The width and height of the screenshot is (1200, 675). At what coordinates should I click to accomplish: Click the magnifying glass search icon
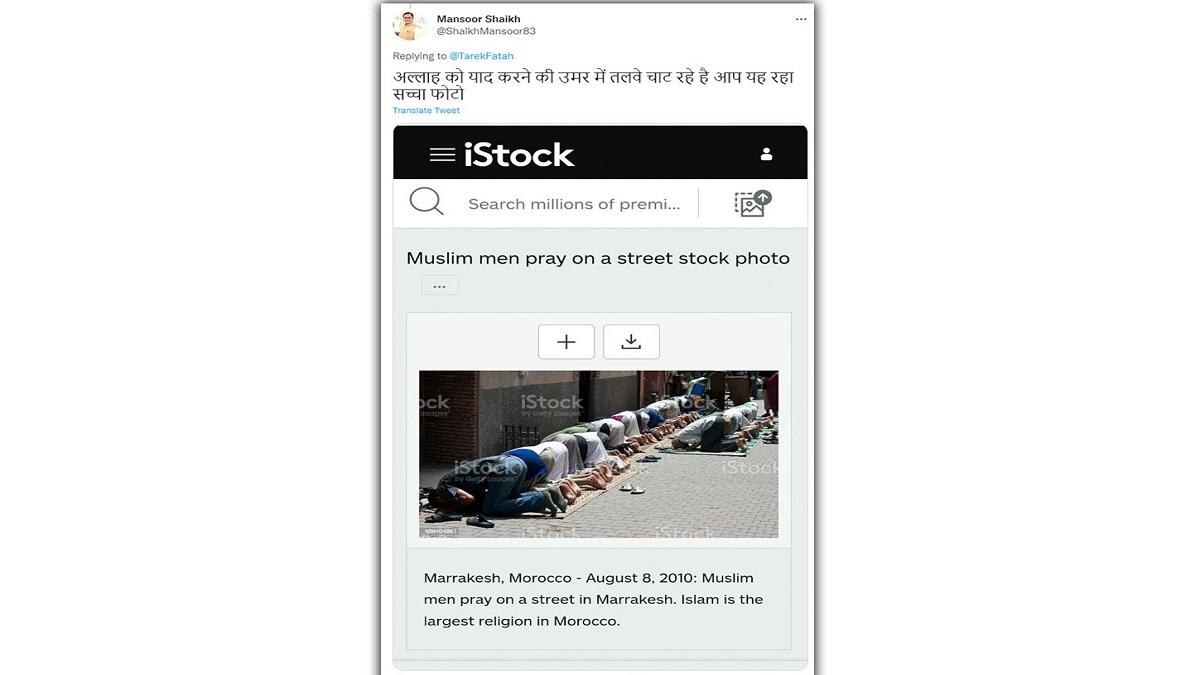(427, 202)
